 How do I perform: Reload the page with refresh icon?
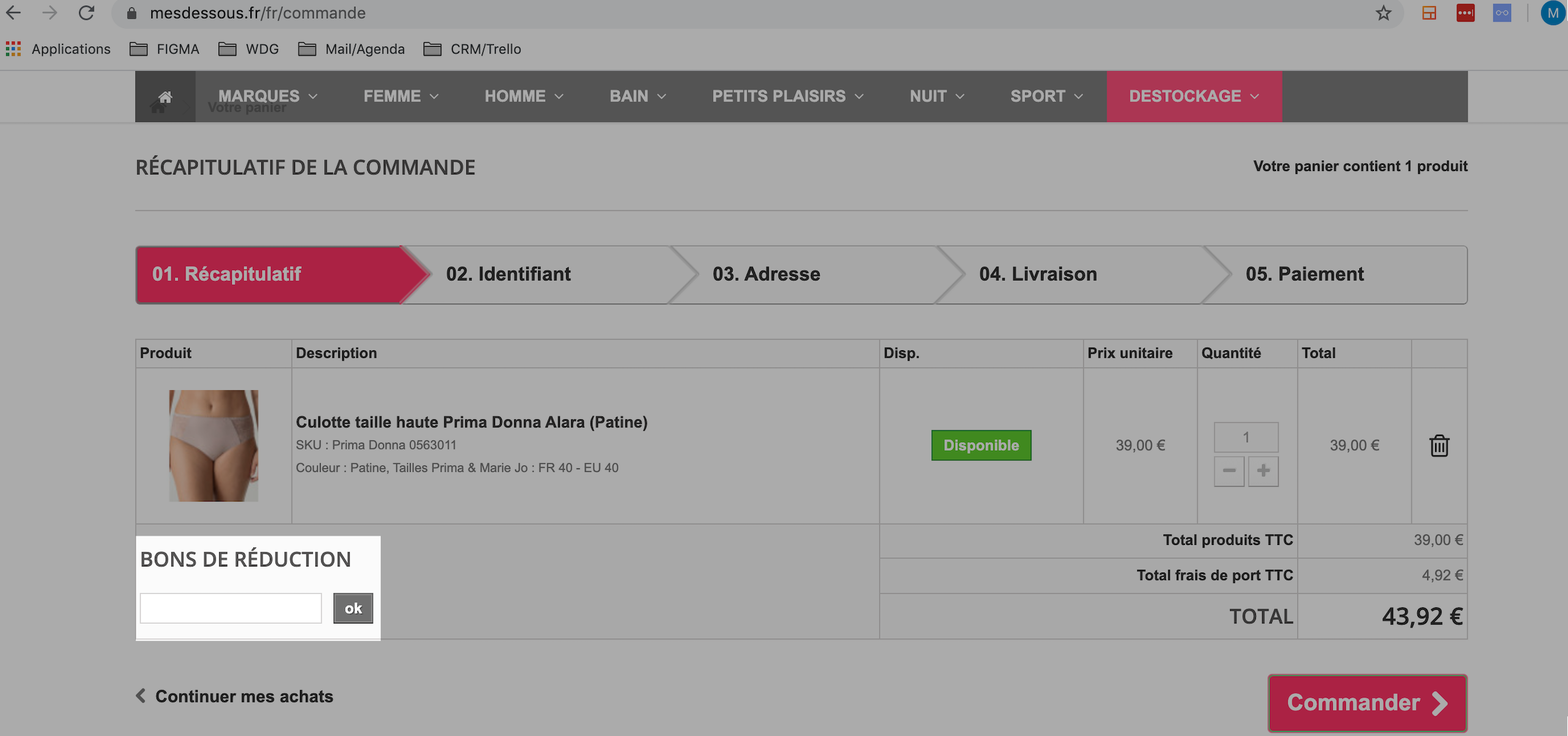(86, 13)
